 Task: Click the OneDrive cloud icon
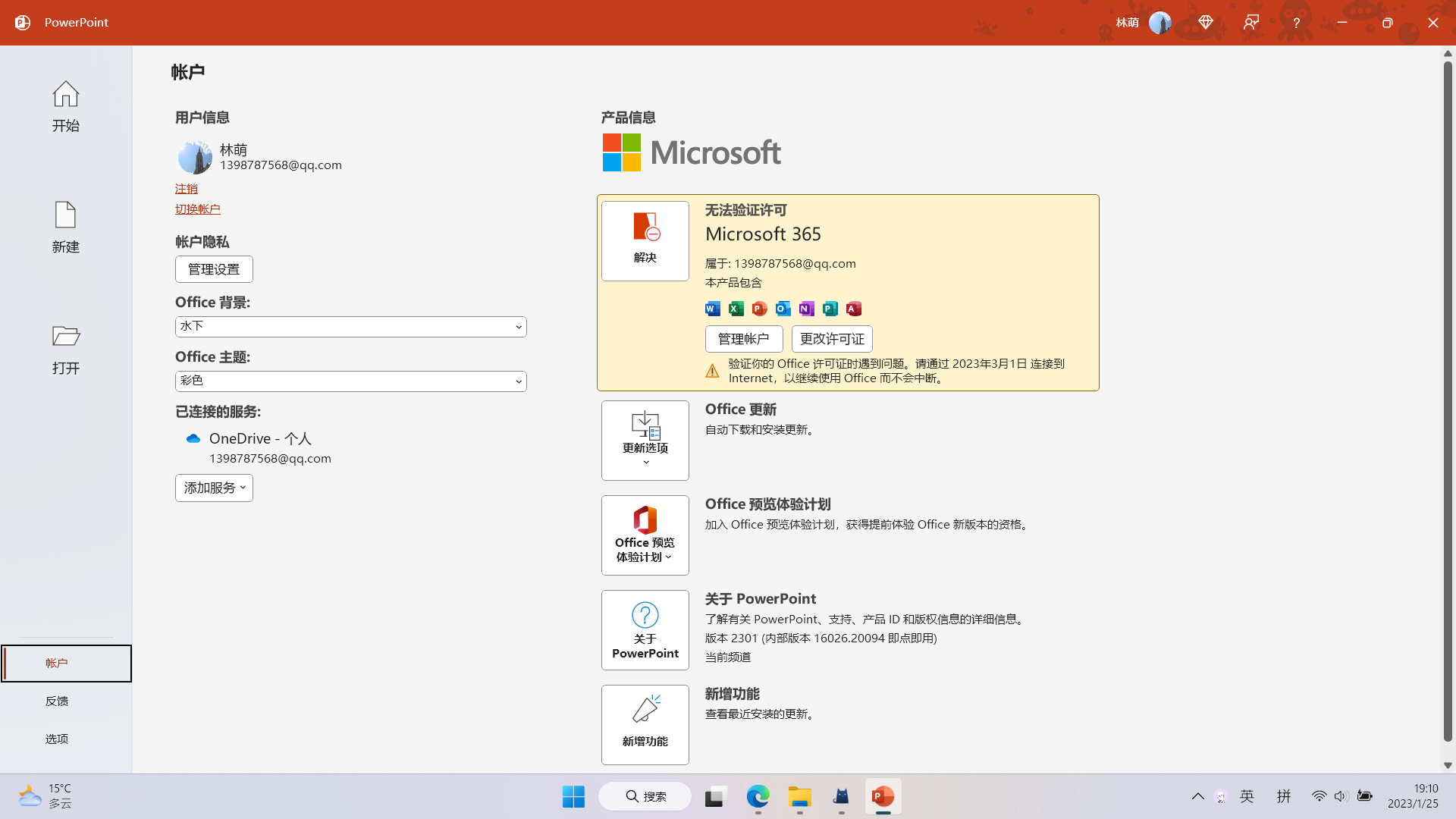(193, 439)
